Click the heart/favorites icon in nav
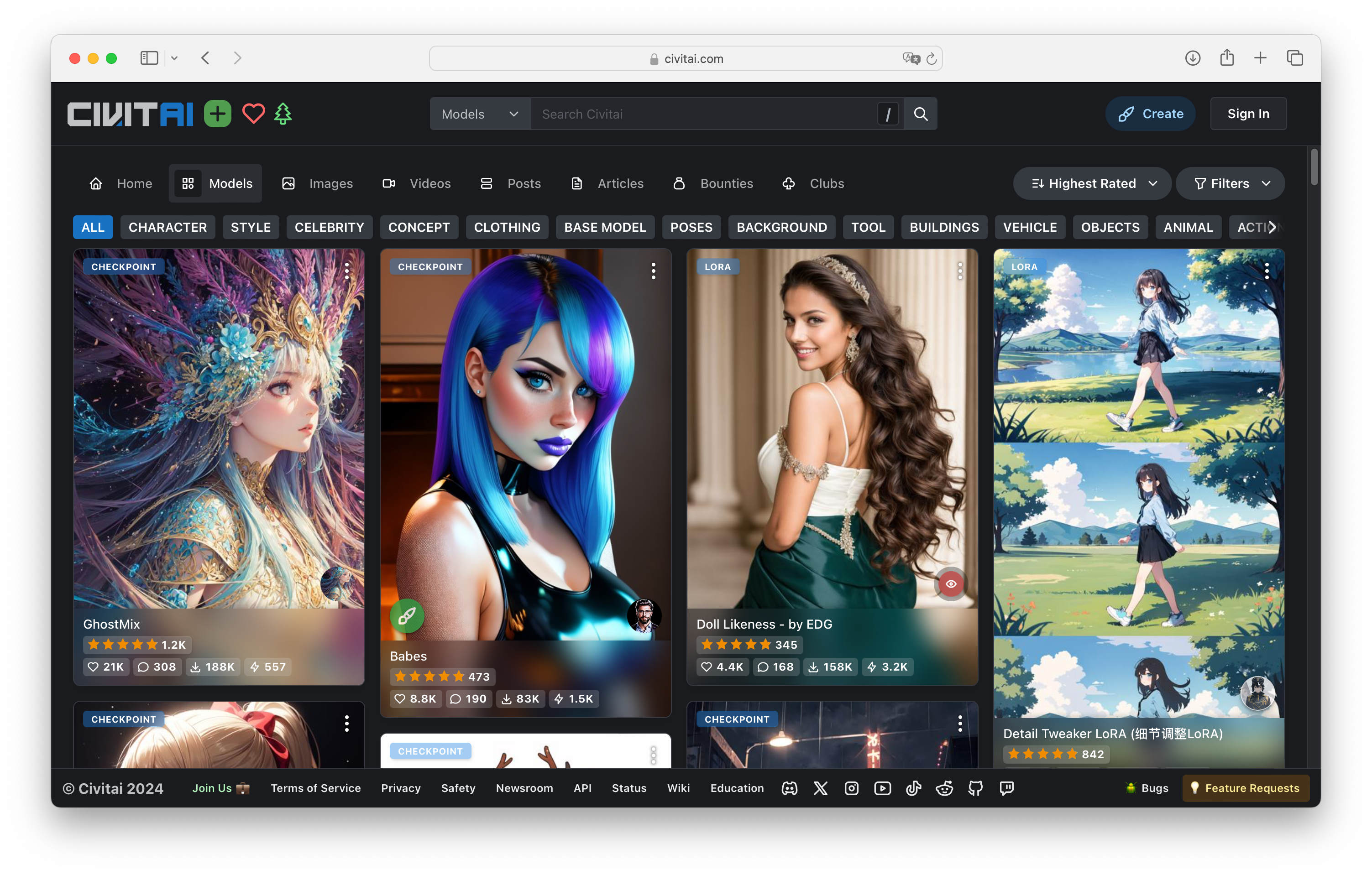 253,113
